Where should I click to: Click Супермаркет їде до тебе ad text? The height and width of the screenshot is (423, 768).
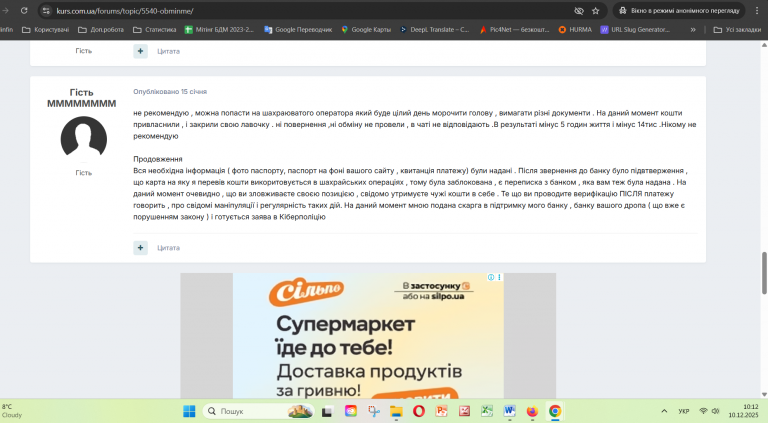[345, 336]
